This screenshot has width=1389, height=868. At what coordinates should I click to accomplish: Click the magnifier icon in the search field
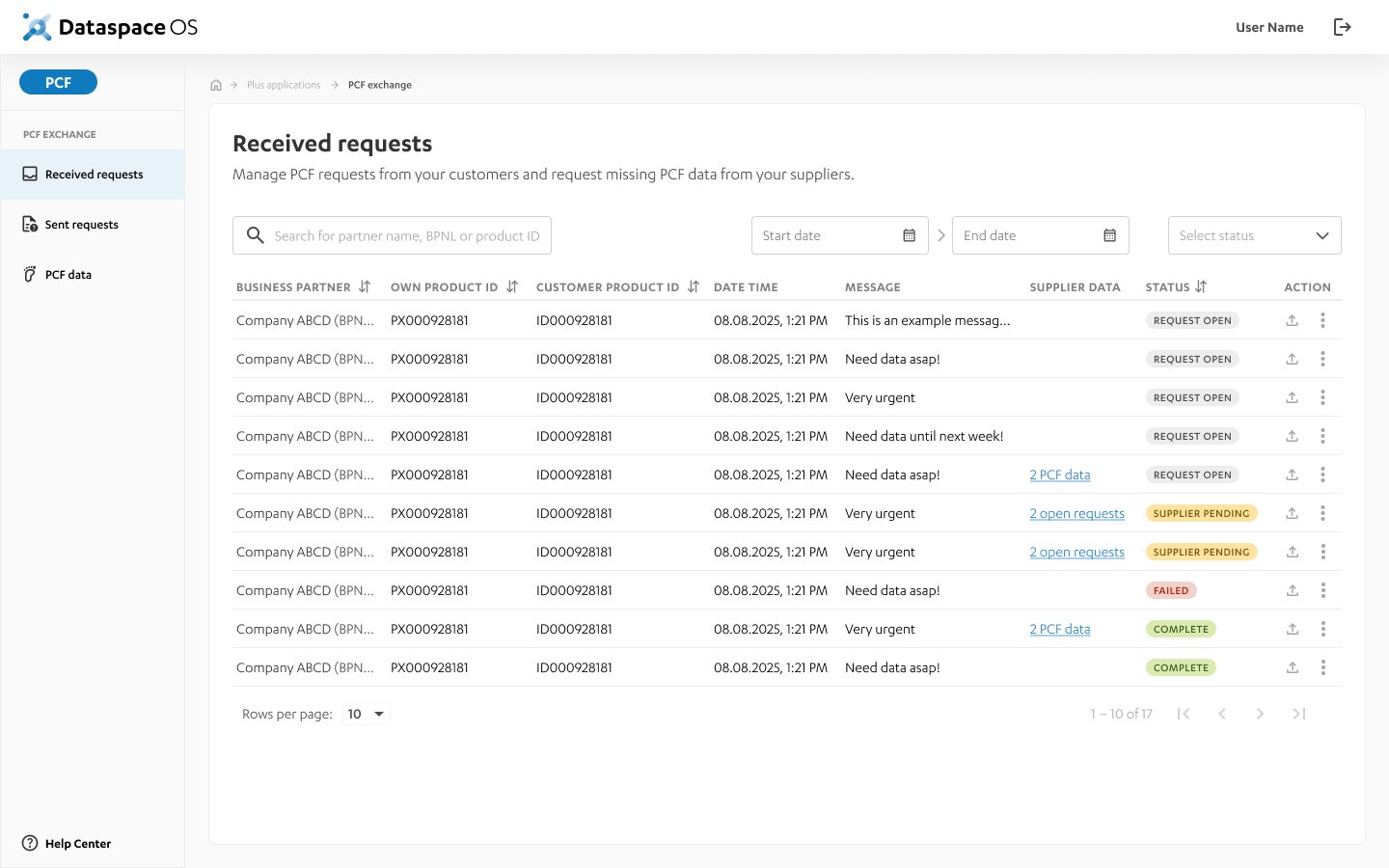(255, 235)
